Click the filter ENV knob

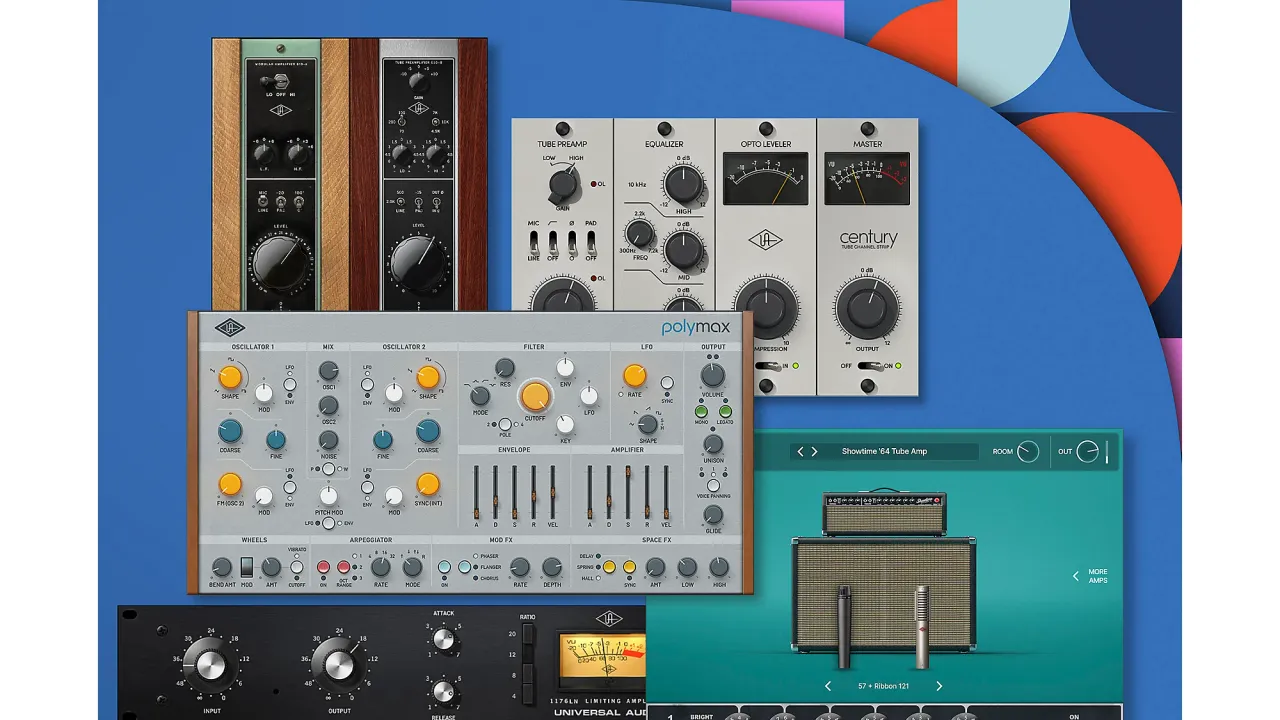(565, 368)
